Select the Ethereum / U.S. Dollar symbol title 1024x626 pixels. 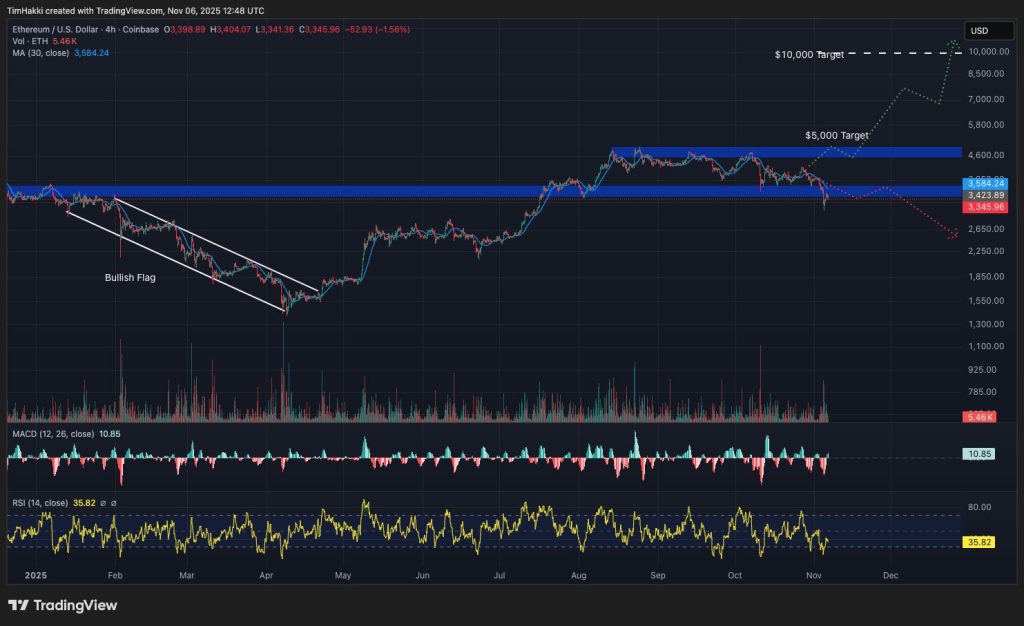[x=57, y=30]
